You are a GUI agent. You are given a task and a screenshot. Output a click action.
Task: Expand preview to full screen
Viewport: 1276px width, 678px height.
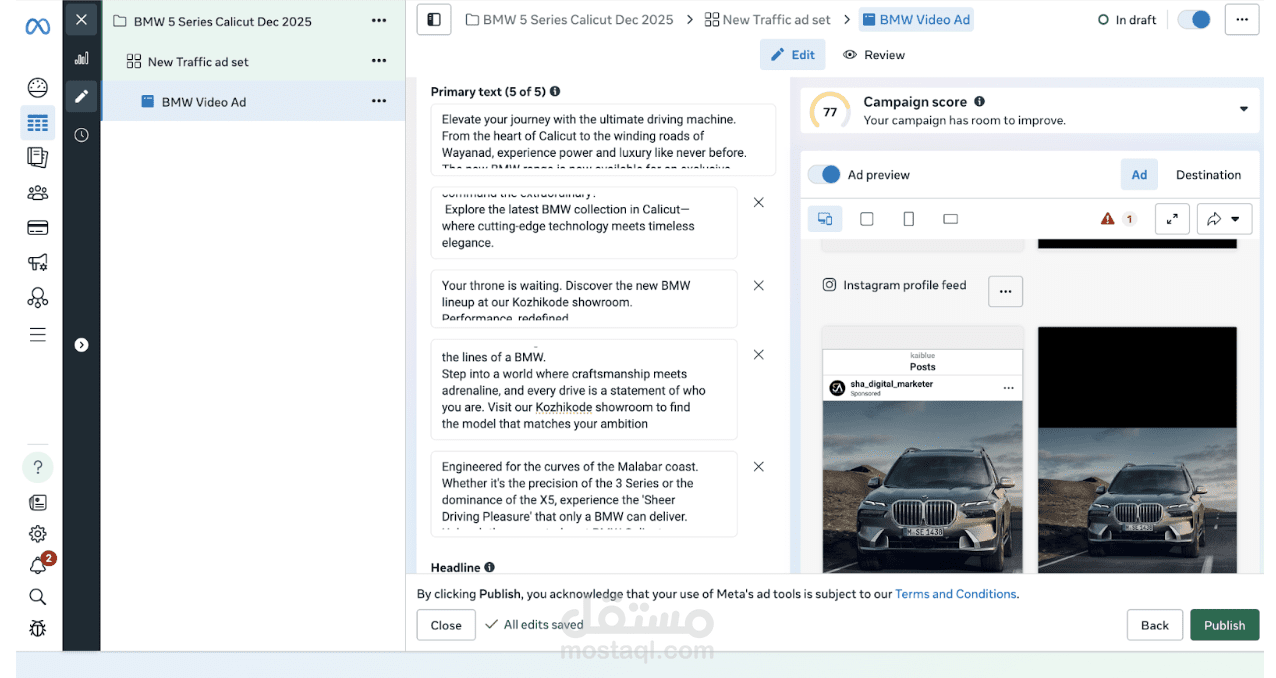pyautogui.click(x=1172, y=219)
